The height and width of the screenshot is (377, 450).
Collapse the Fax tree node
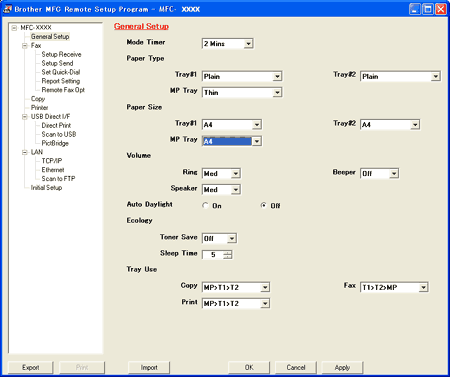point(25,46)
